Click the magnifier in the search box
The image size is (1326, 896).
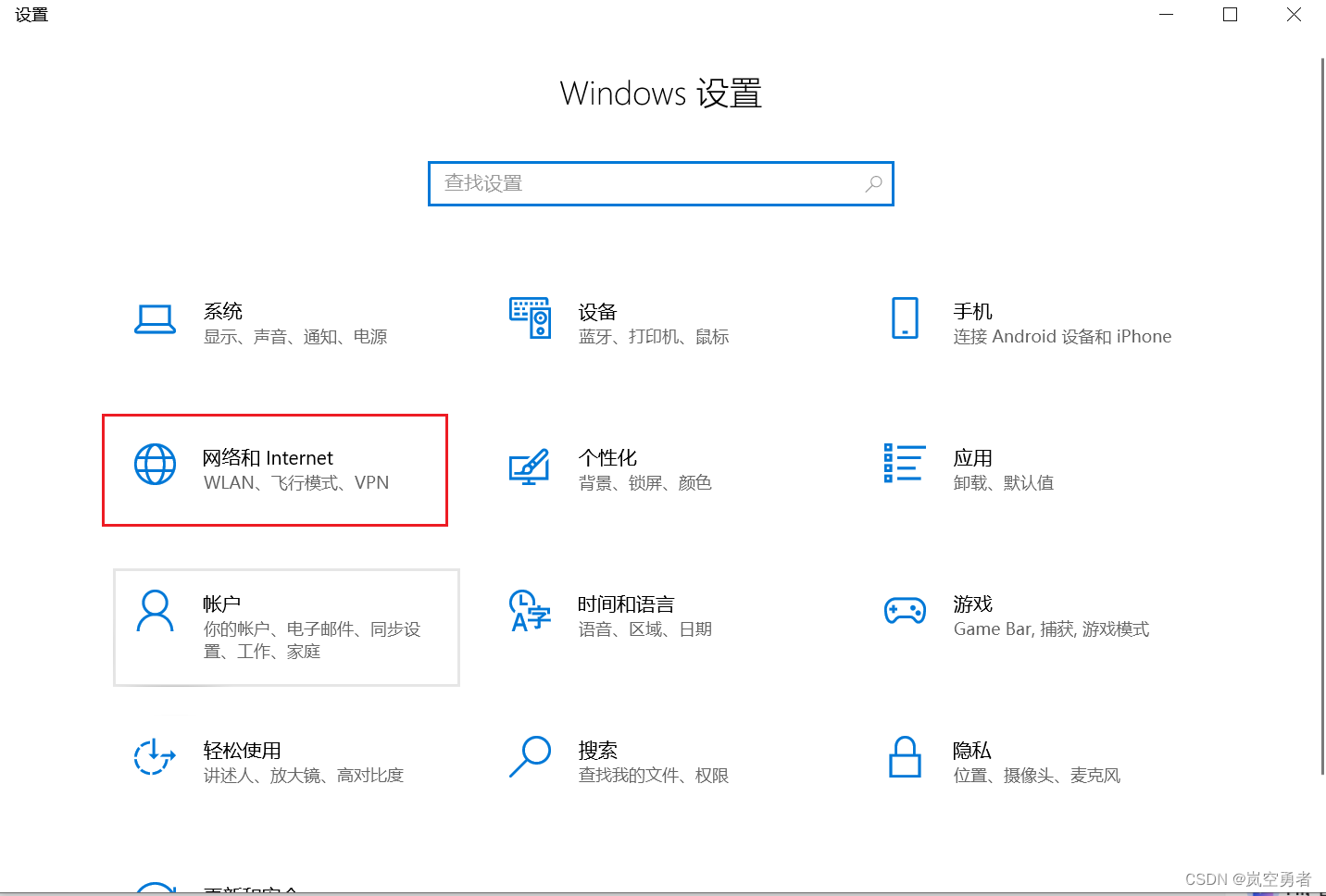873,183
